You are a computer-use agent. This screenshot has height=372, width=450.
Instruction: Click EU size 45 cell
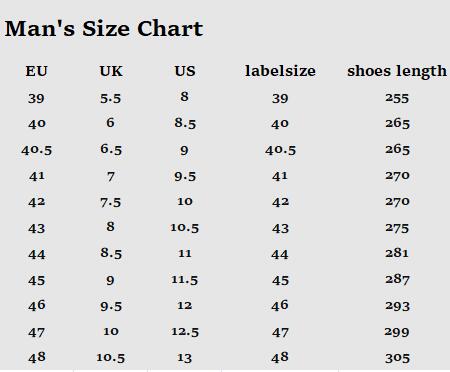pyautogui.click(x=37, y=280)
